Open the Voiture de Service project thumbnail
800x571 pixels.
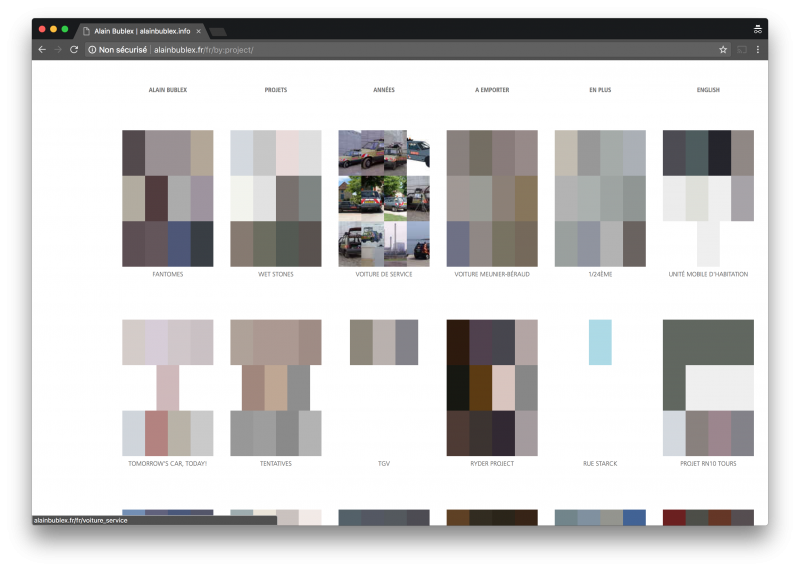[384, 198]
